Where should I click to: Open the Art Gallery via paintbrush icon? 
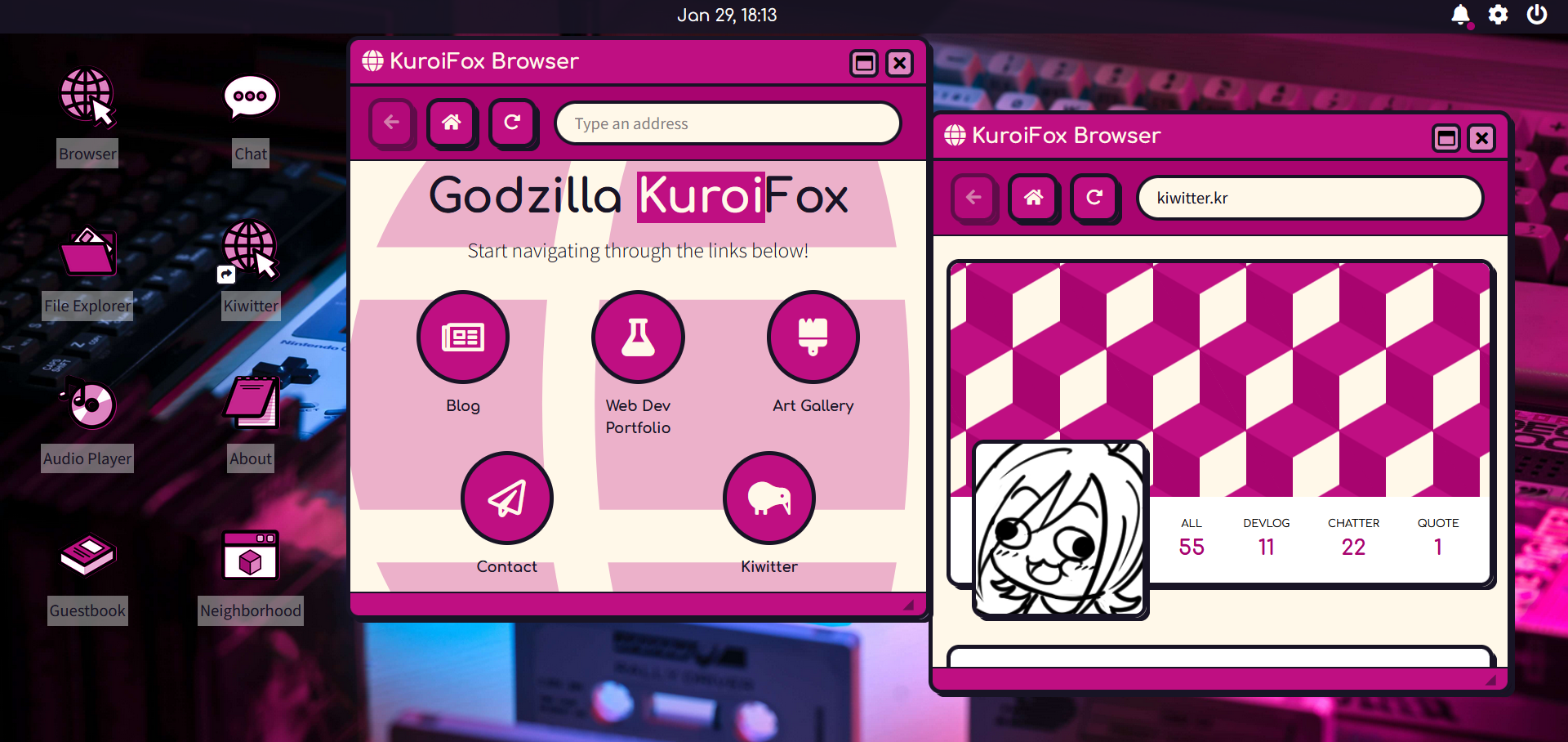coord(813,337)
